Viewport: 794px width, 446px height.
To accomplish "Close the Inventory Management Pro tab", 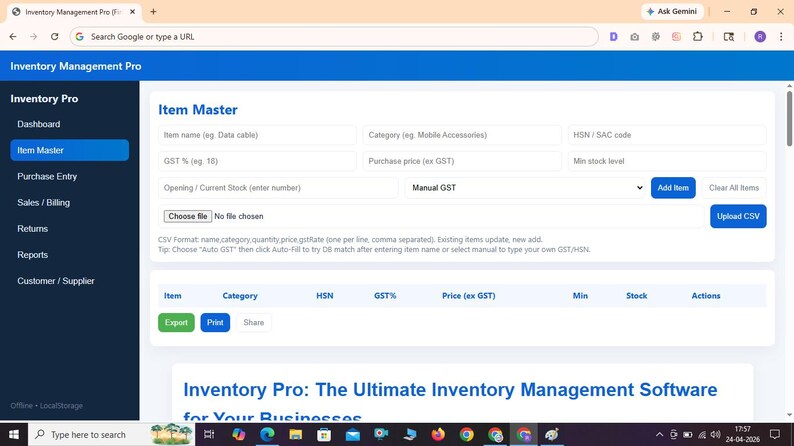I will tap(133, 12).
